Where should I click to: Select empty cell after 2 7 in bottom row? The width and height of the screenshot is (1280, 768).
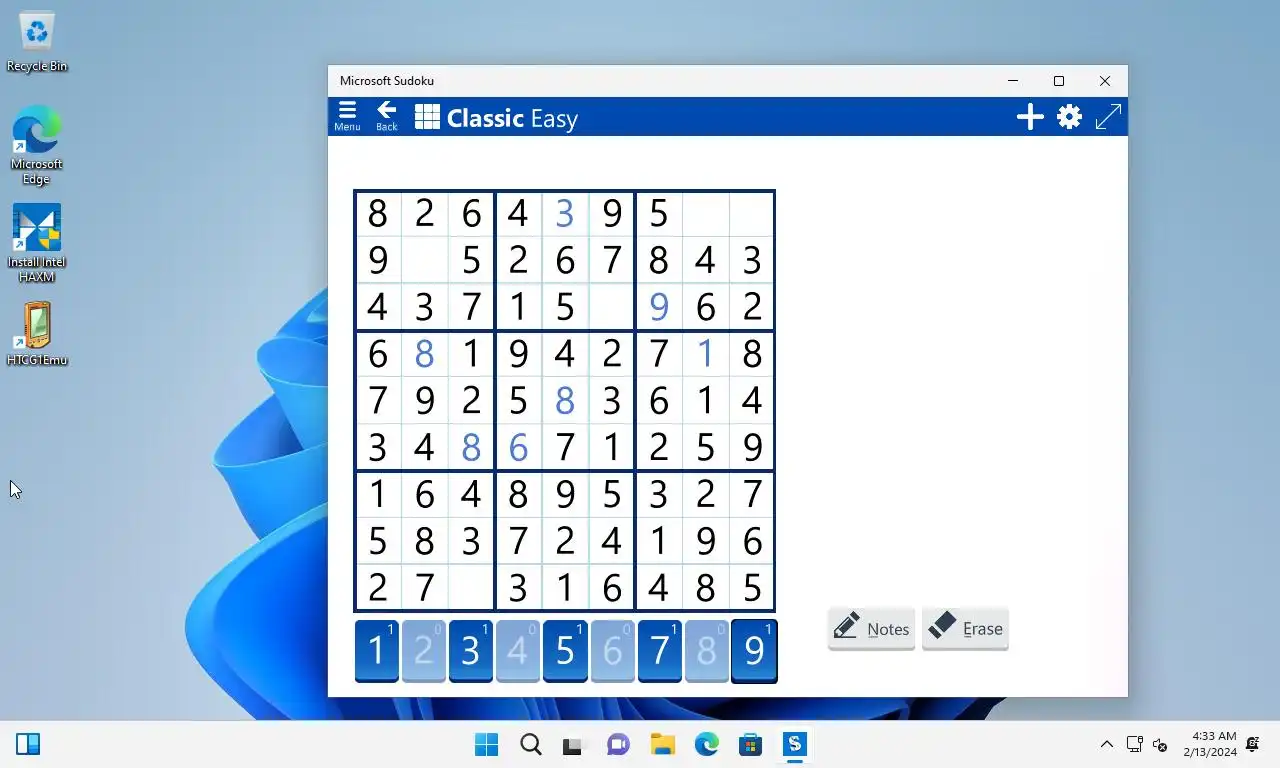point(471,587)
